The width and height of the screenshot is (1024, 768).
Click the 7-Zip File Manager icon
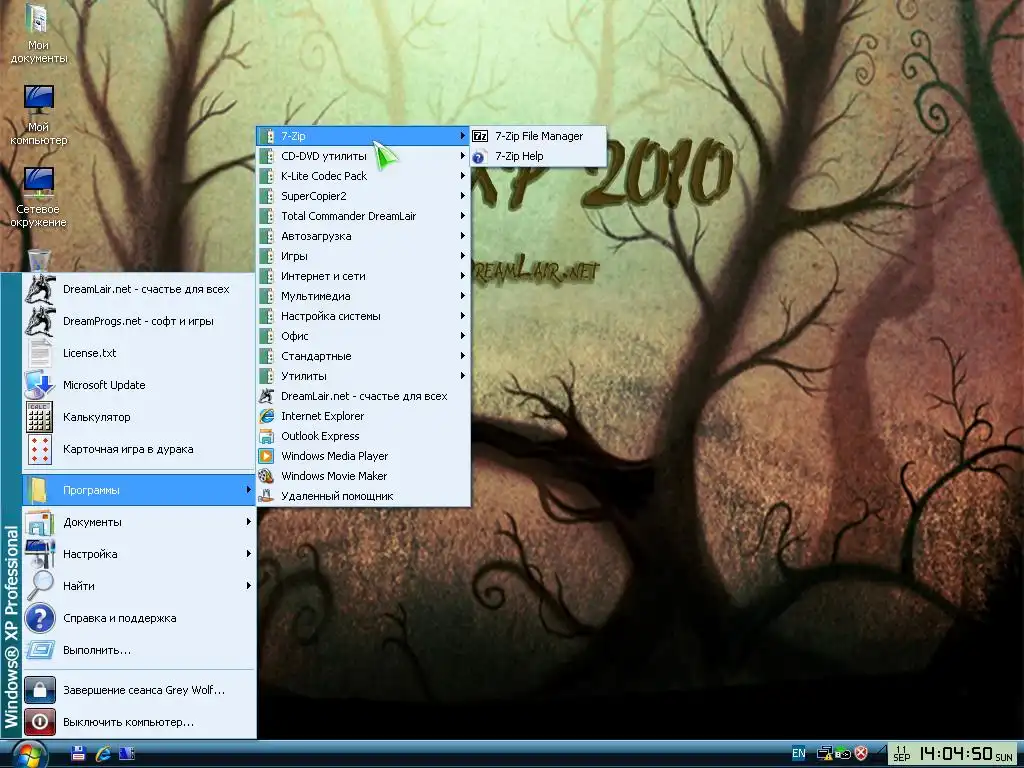click(x=480, y=136)
